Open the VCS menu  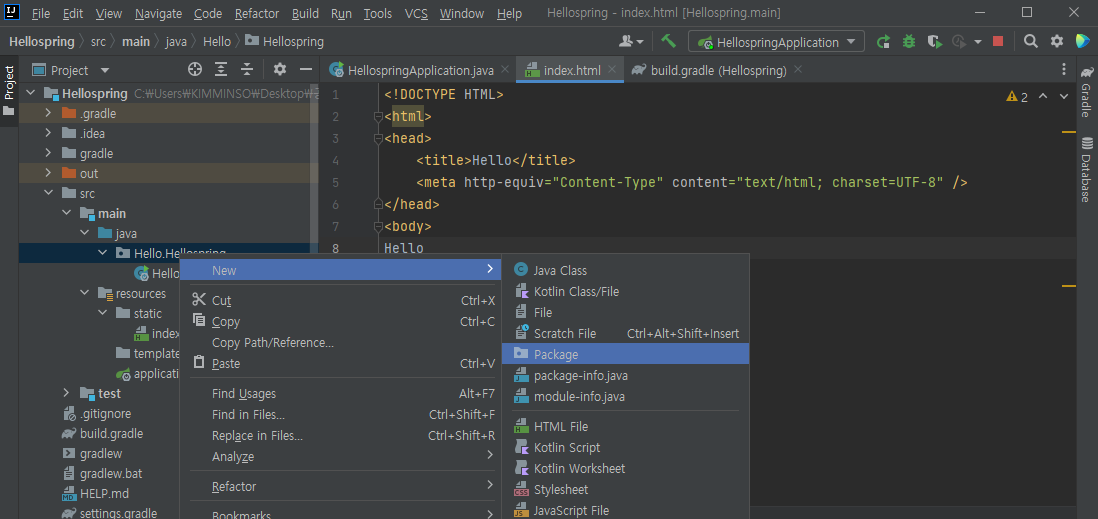coord(416,13)
